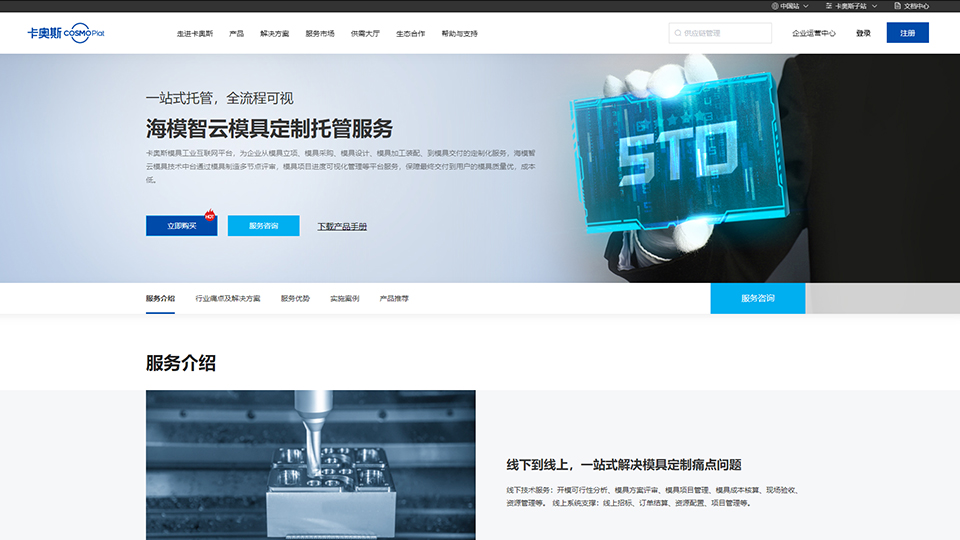
Task: Click the red HOT badge on 立即购买
Action: coord(209,215)
